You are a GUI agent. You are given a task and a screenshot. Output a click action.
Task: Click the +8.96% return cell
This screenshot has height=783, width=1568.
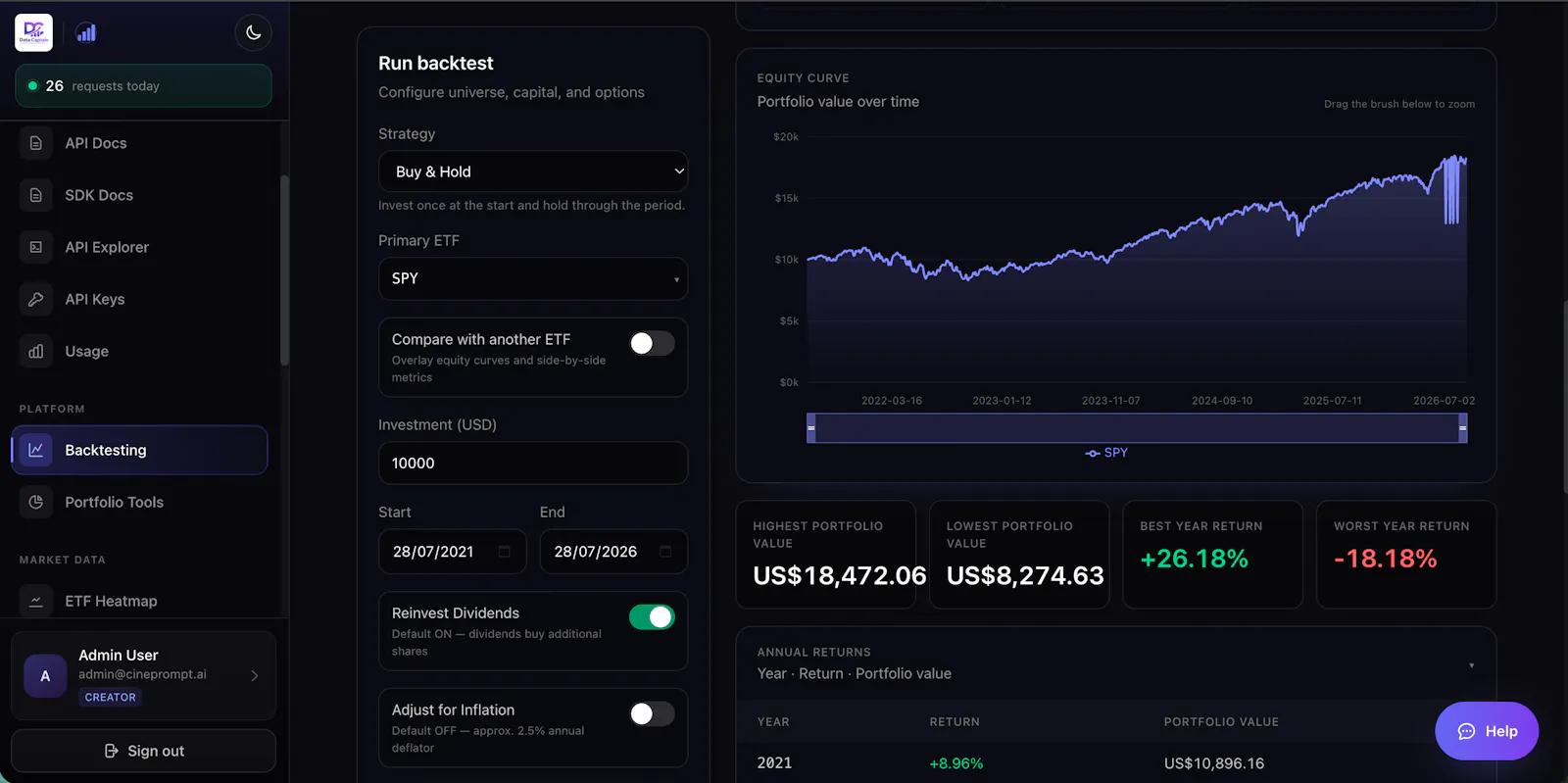[956, 763]
